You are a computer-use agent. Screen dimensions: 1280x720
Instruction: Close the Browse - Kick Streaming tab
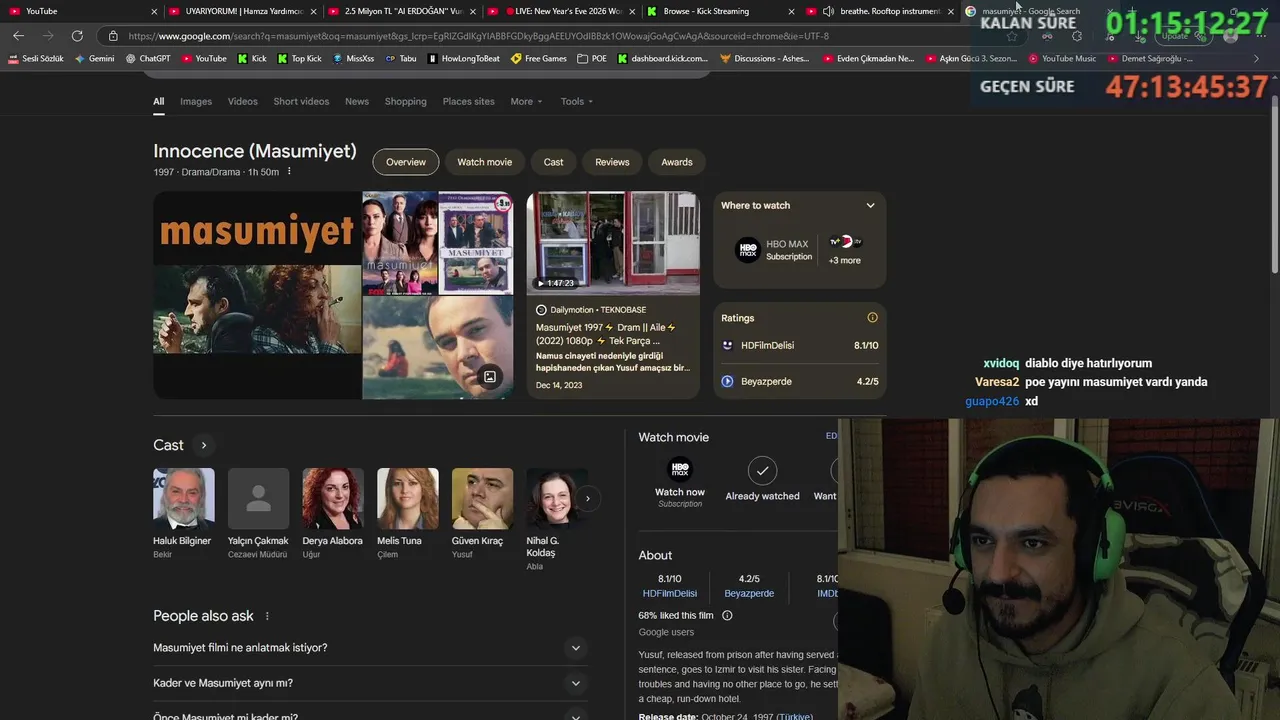click(792, 11)
